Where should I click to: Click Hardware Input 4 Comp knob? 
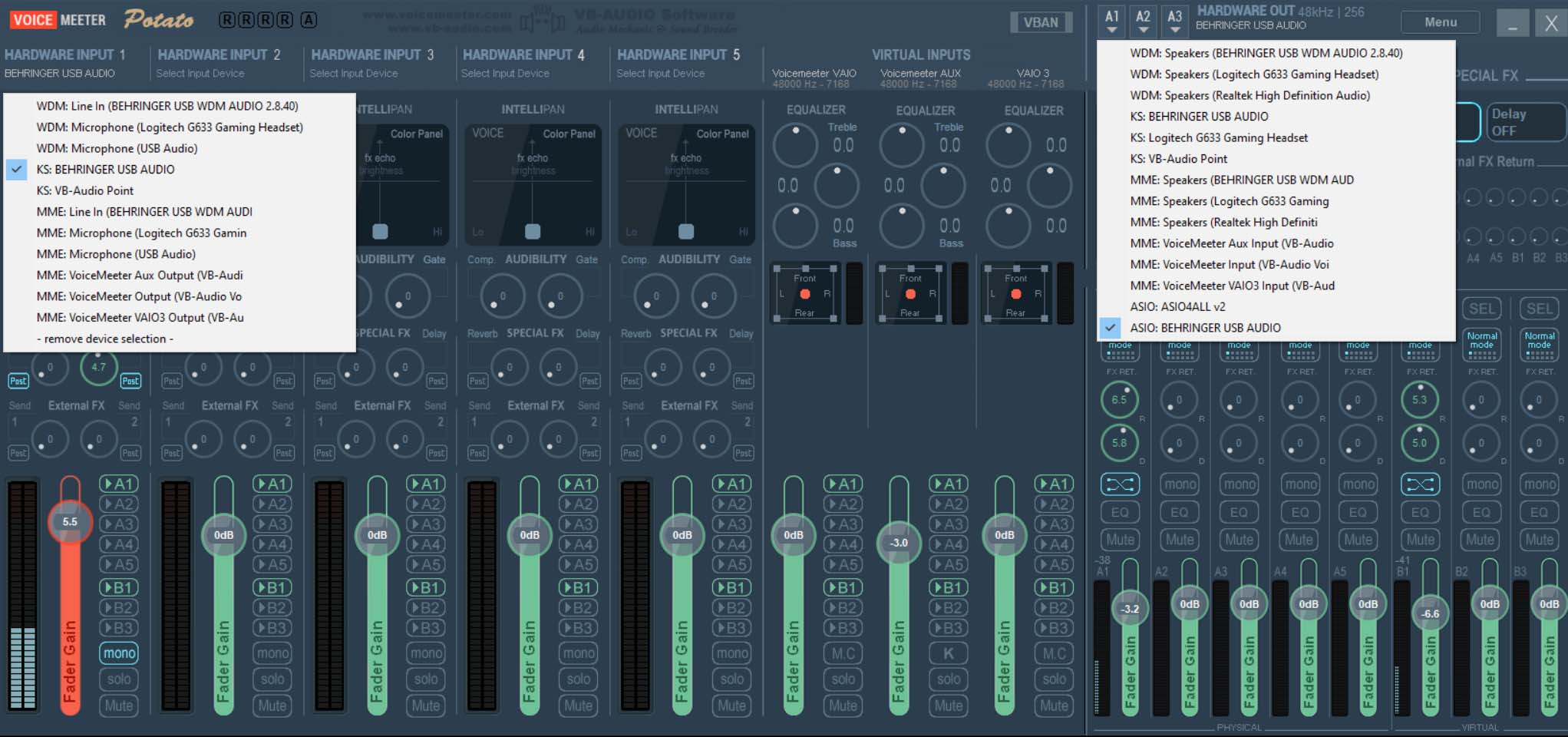pyautogui.click(x=503, y=296)
